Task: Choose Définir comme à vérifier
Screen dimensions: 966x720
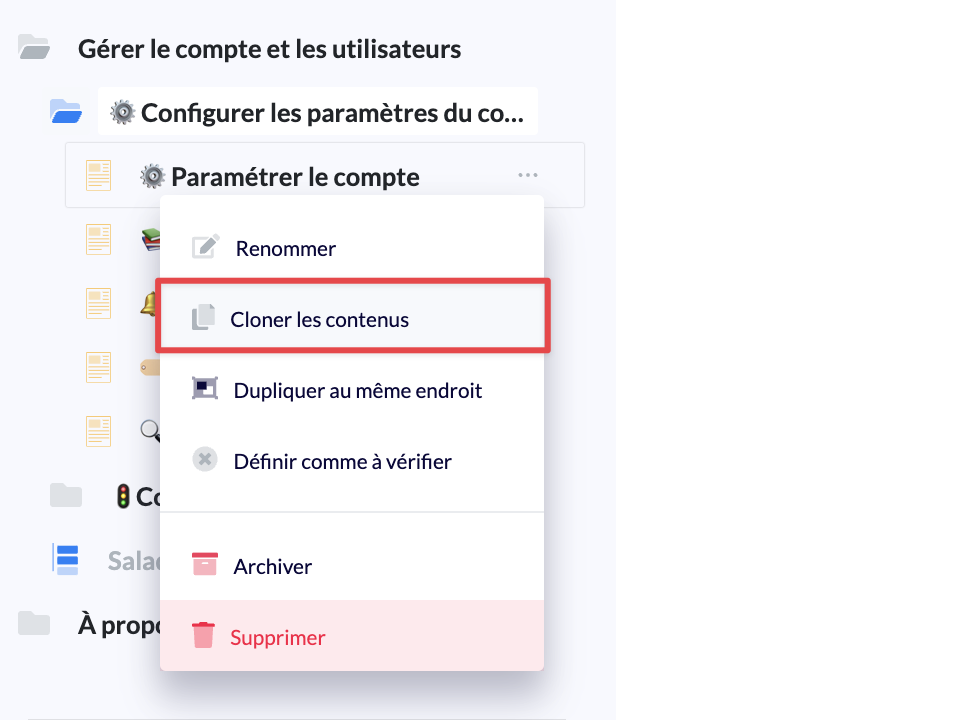Action: [342, 462]
